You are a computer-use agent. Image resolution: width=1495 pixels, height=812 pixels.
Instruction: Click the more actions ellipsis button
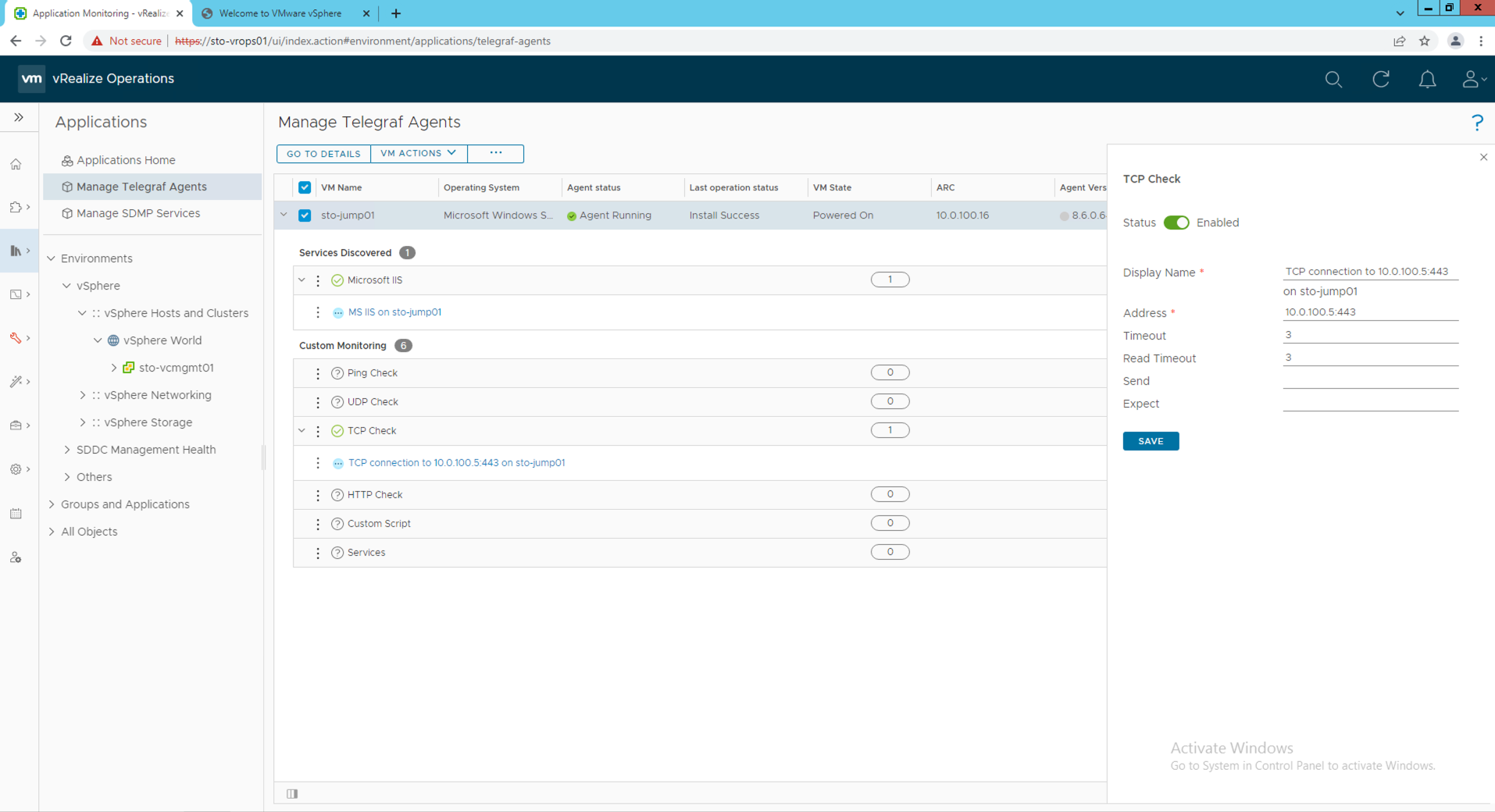[495, 154]
